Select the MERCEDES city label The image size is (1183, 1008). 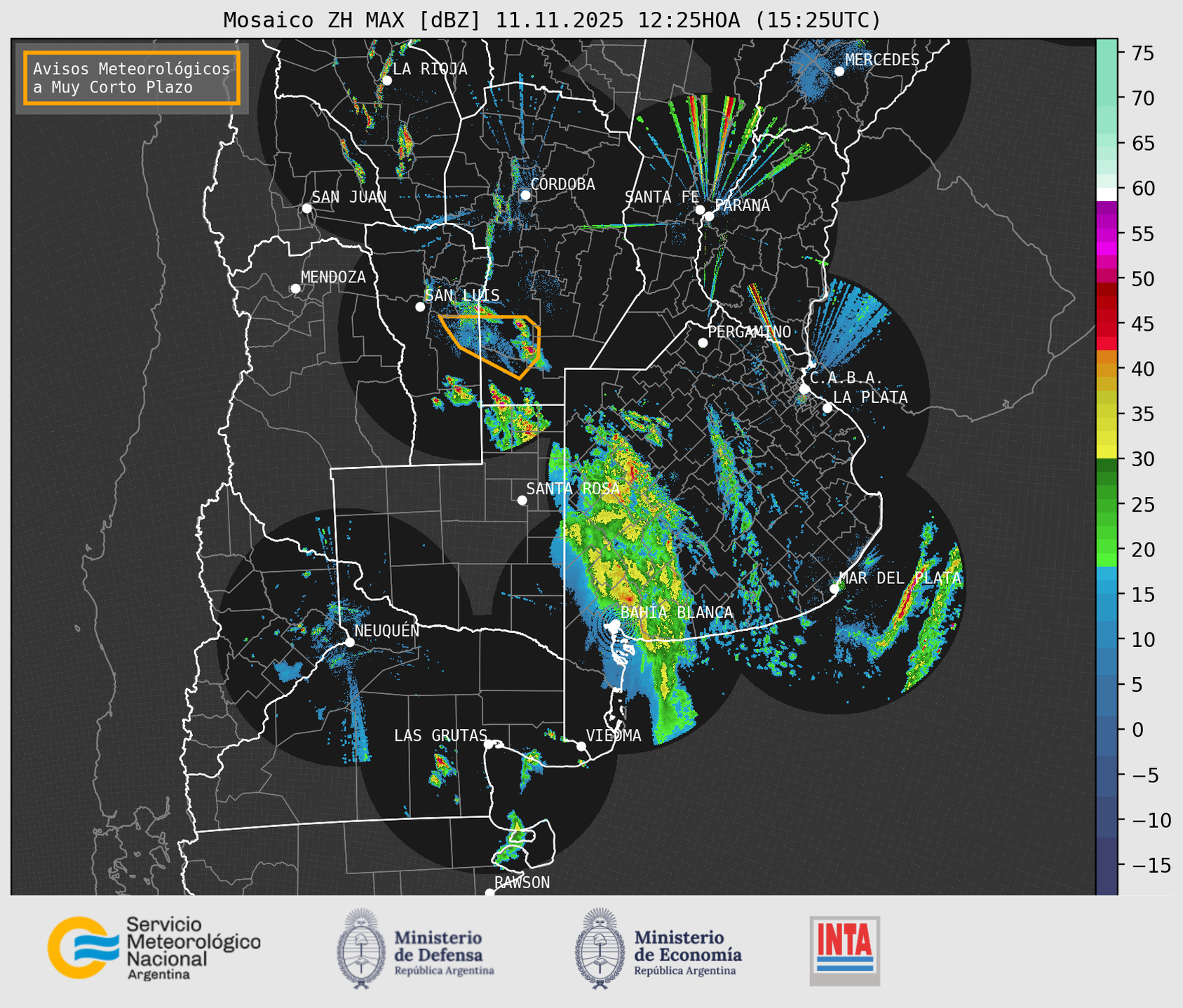(882, 60)
